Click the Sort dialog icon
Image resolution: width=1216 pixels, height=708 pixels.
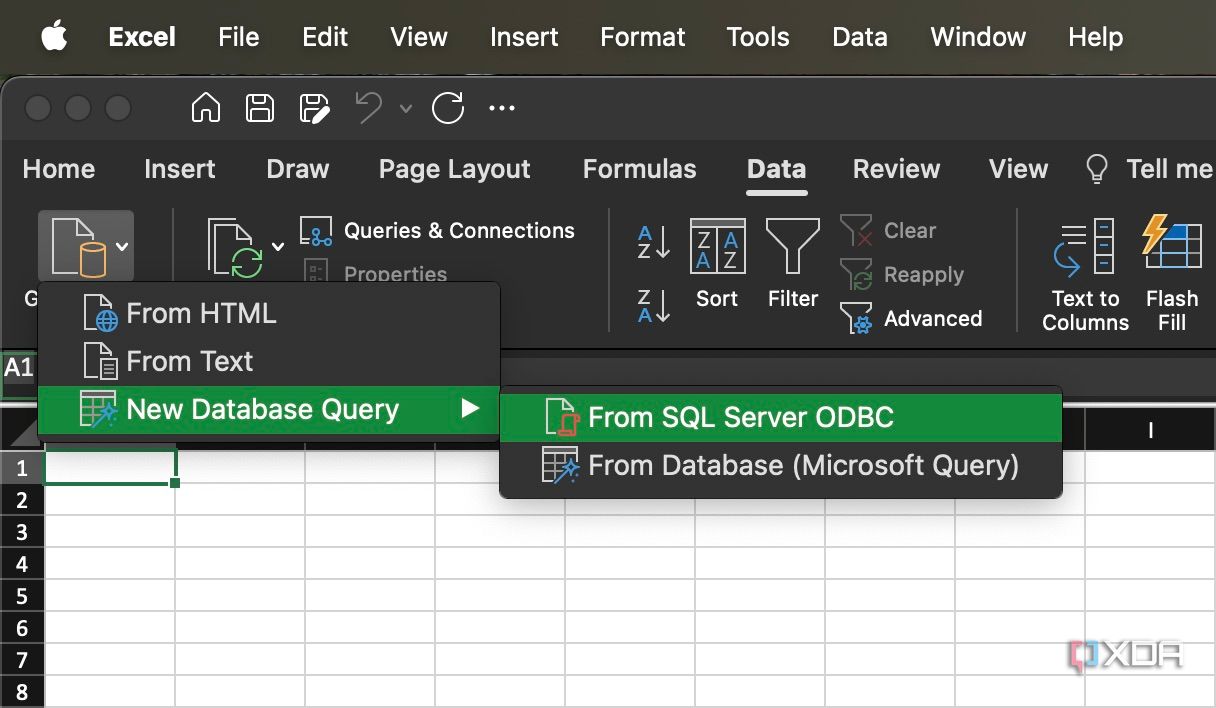coord(717,245)
